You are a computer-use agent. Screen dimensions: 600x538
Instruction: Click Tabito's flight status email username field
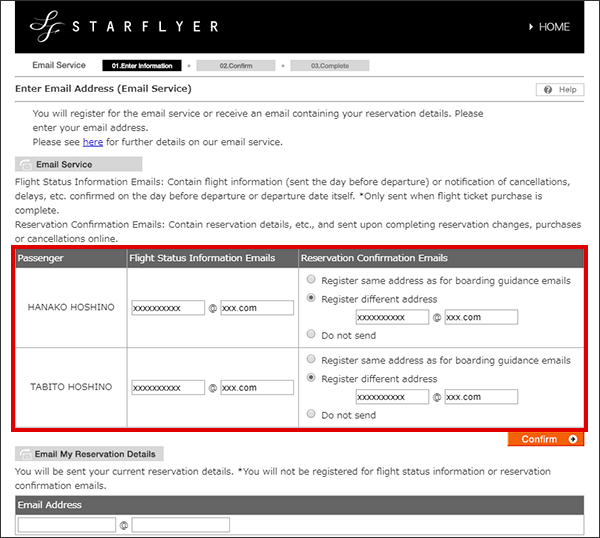[x=167, y=387]
